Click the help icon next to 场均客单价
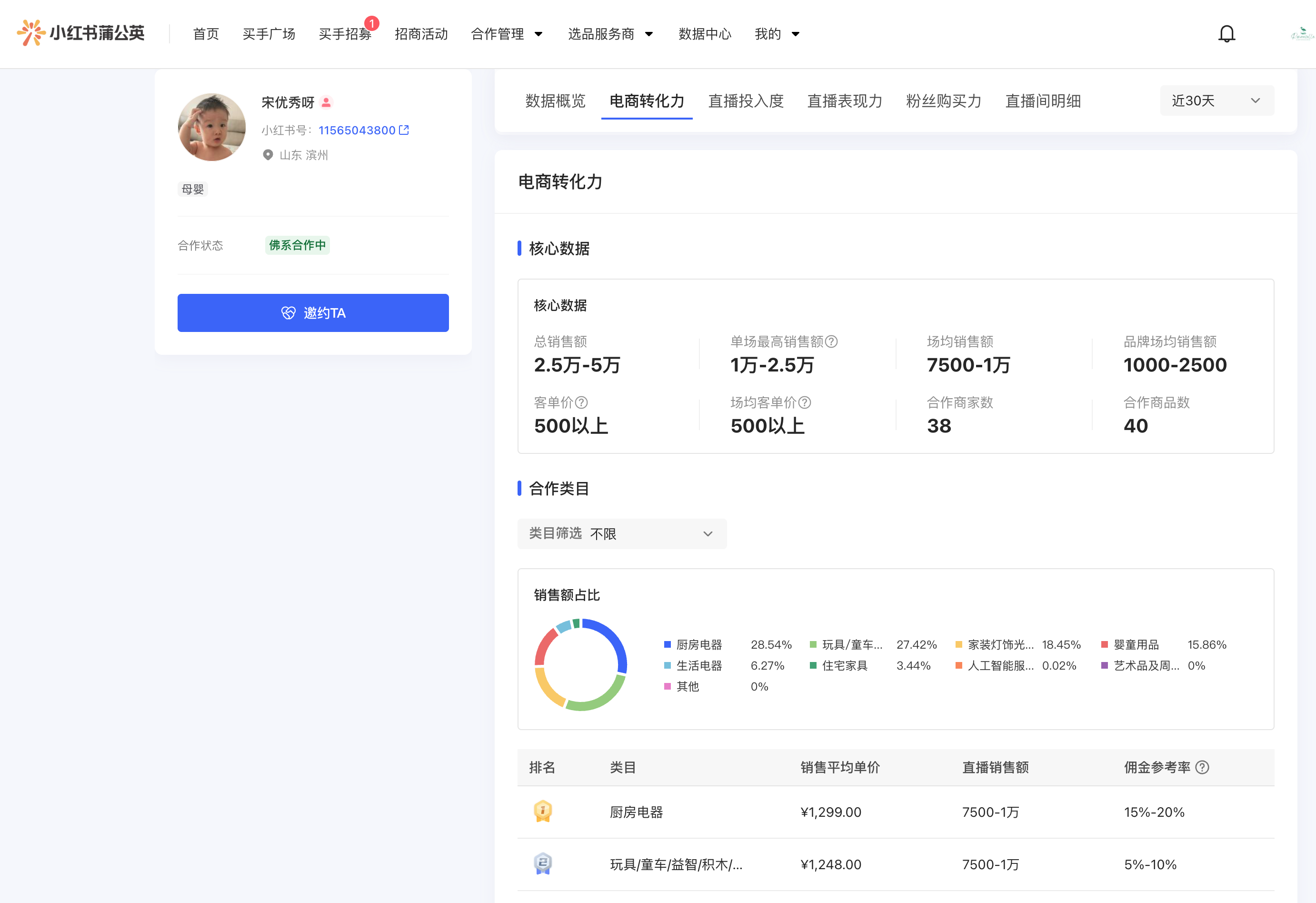The image size is (1316, 903). tap(805, 402)
